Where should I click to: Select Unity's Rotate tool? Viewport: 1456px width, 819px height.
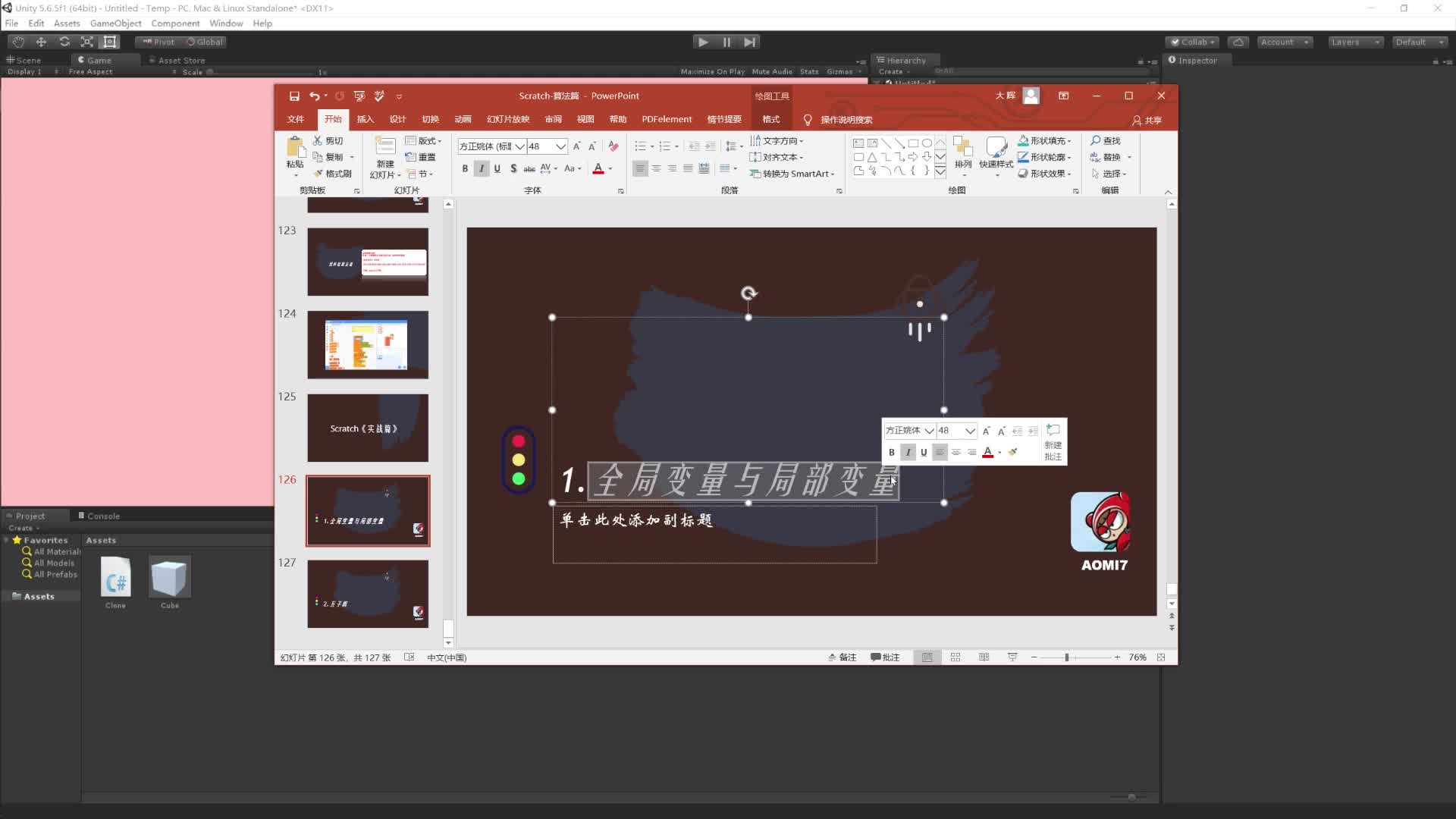(x=64, y=42)
